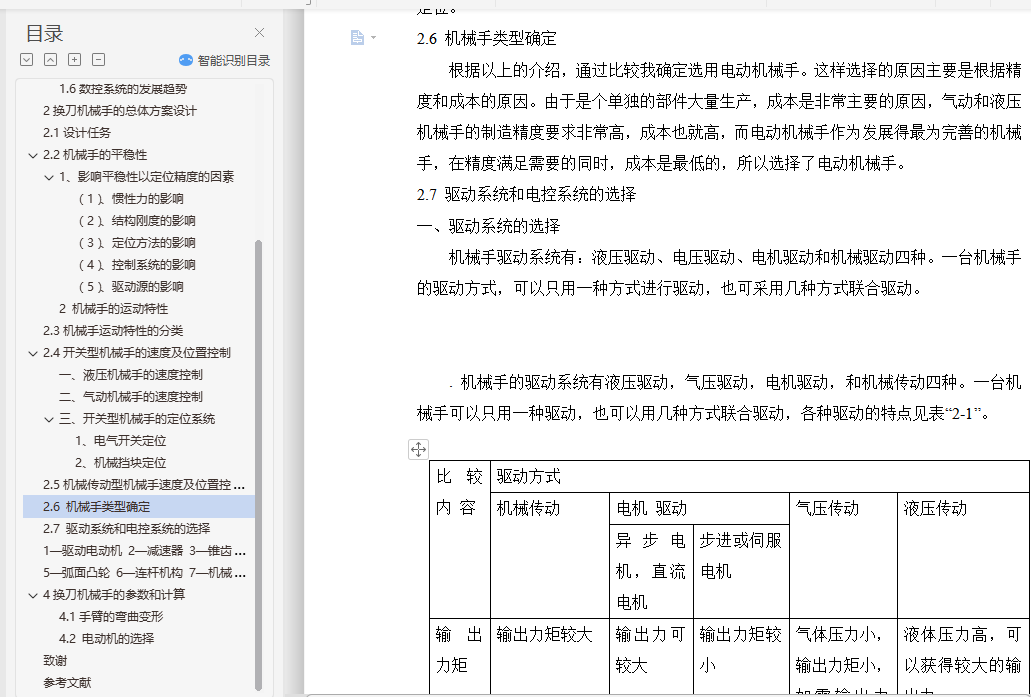Collapse the 2.2 机械手的平稳性 outline node

coord(33,155)
